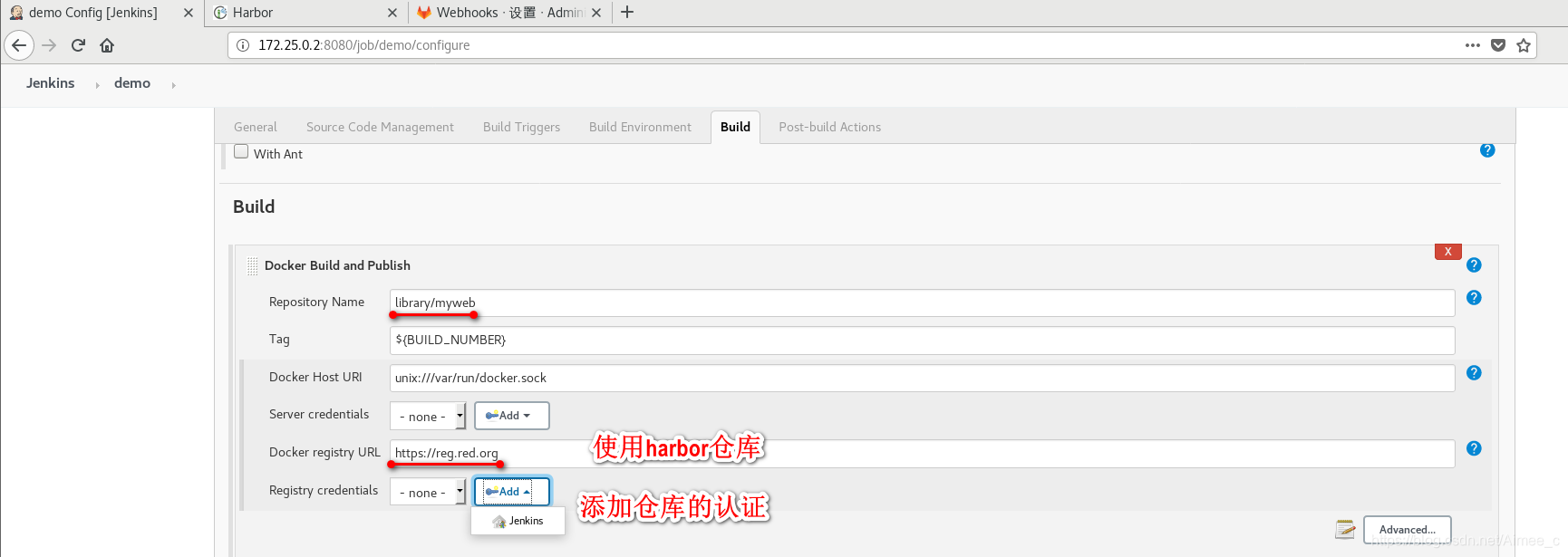Reload the current page
Screen dimensions: 1568x557
pos(78,45)
